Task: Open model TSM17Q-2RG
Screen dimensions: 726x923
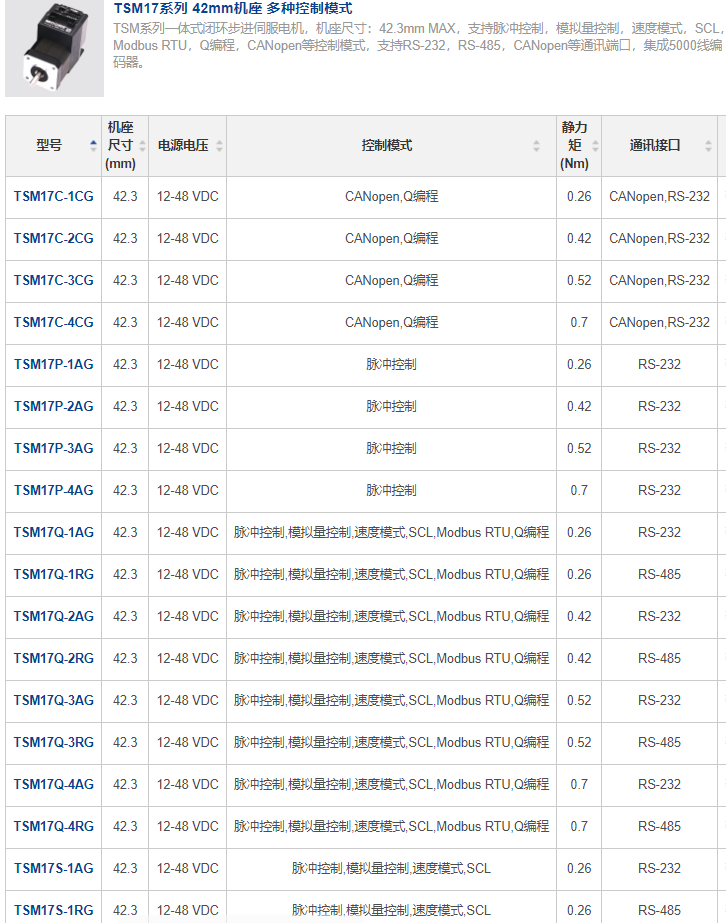Action: coord(54,658)
